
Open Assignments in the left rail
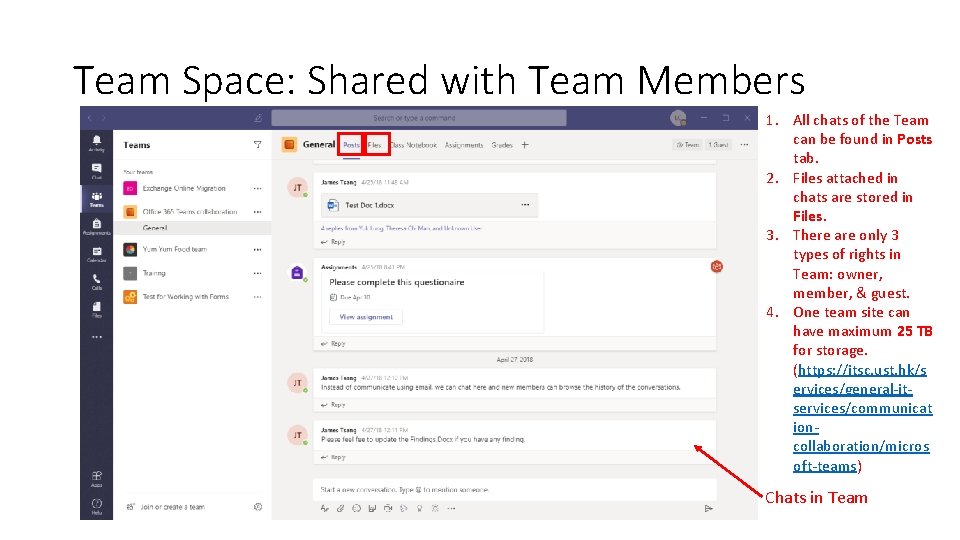point(97,227)
